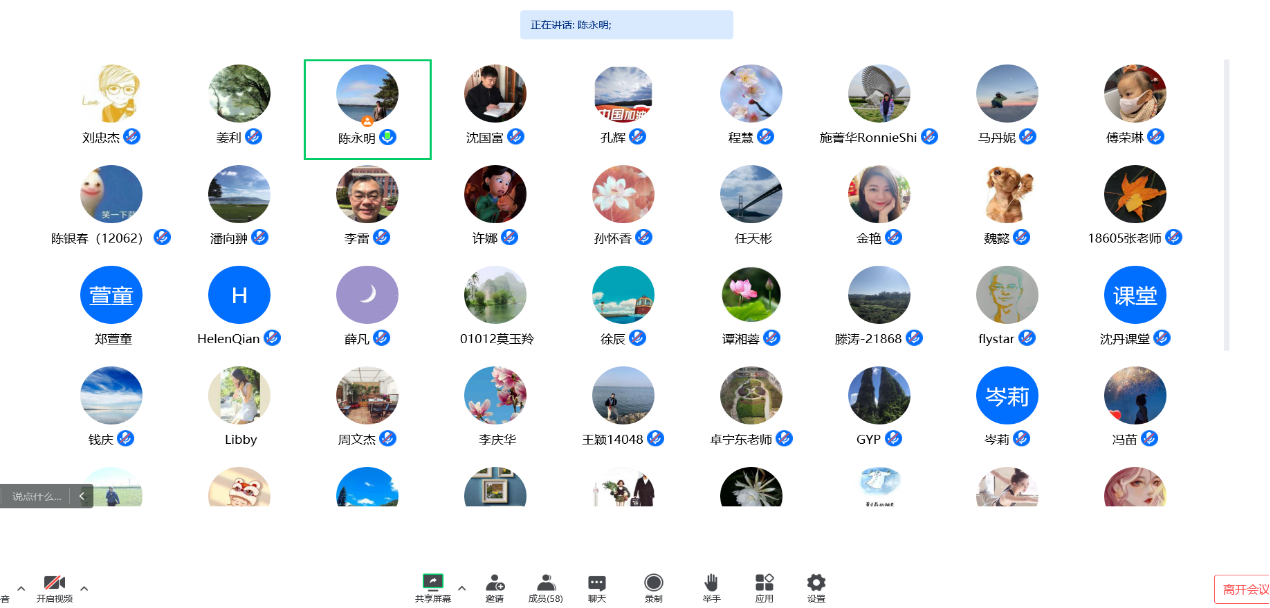1270x608 pixels.
Task: Select the 沈丹课堂 participant avatar
Action: tap(1135, 295)
